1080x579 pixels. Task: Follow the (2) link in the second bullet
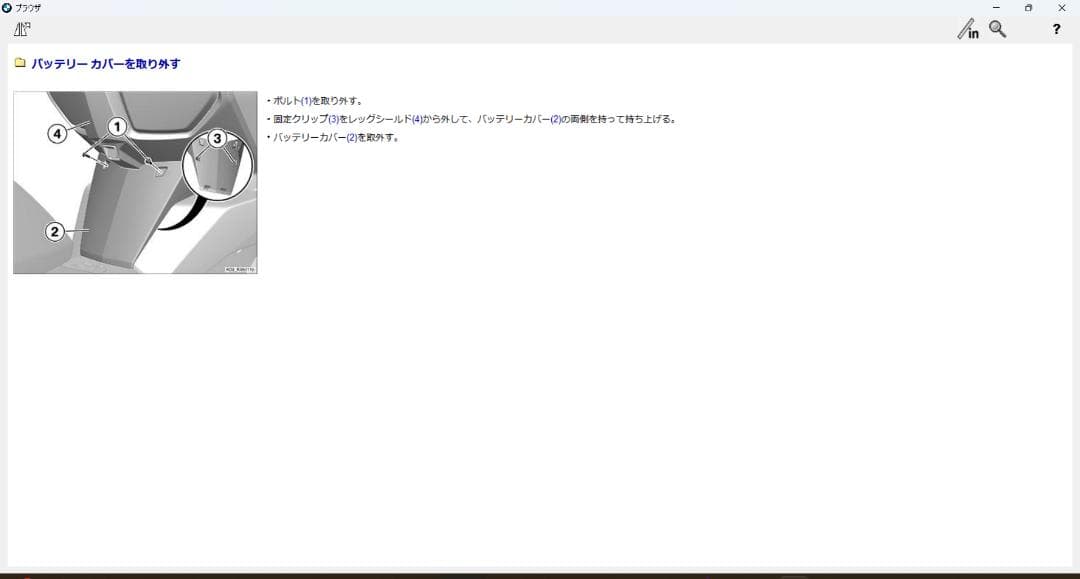click(x=555, y=119)
